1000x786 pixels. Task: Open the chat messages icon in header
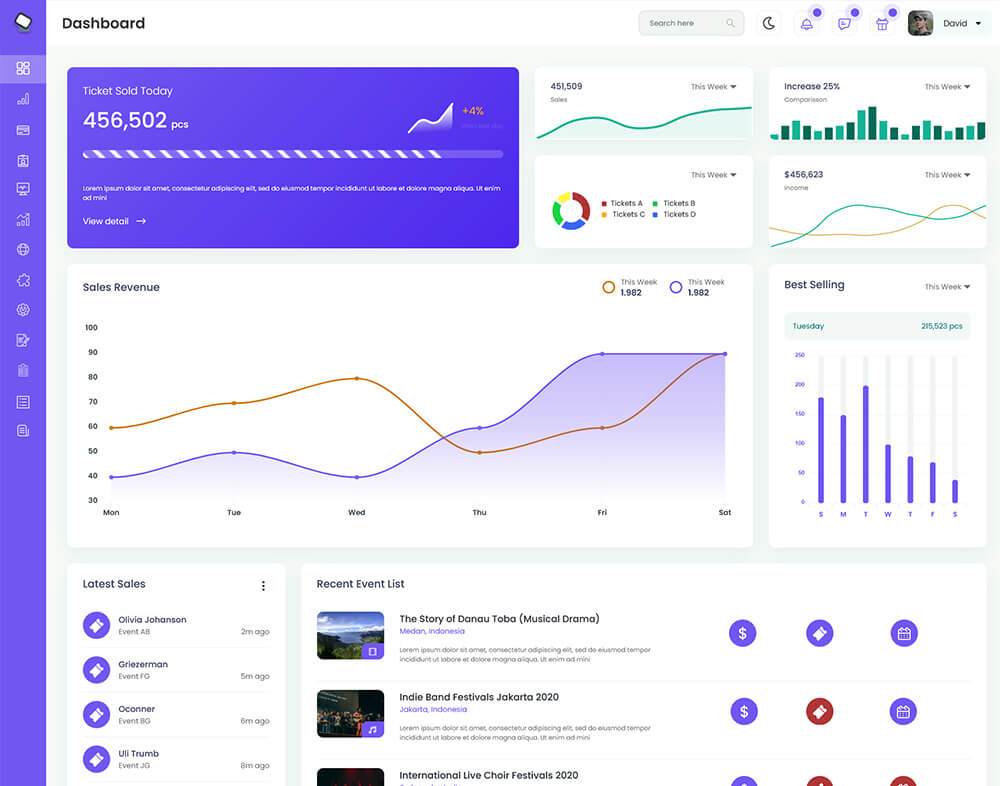tap(844, 24)
